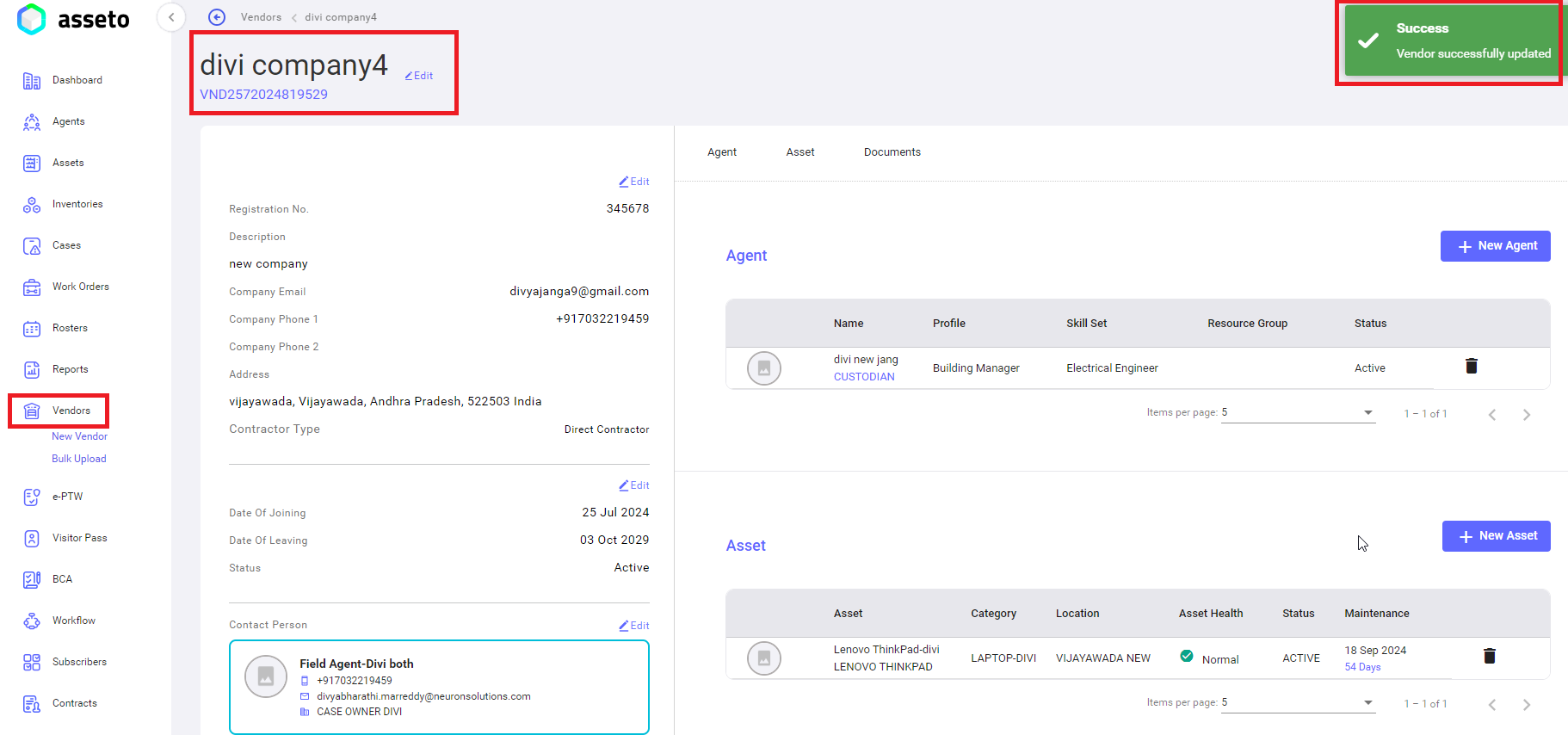Select Work Orders in the sidebar menu
The image size is (1568, 735).
[x=81, y=287]
